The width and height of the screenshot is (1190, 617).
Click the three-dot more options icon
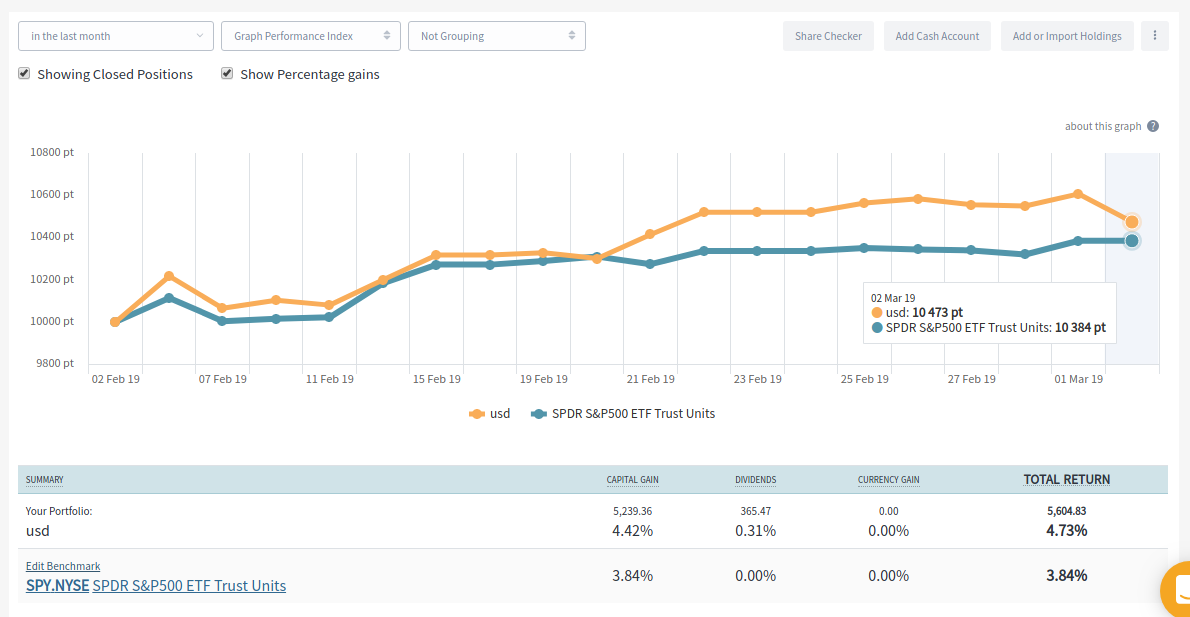click(1154, 36)
